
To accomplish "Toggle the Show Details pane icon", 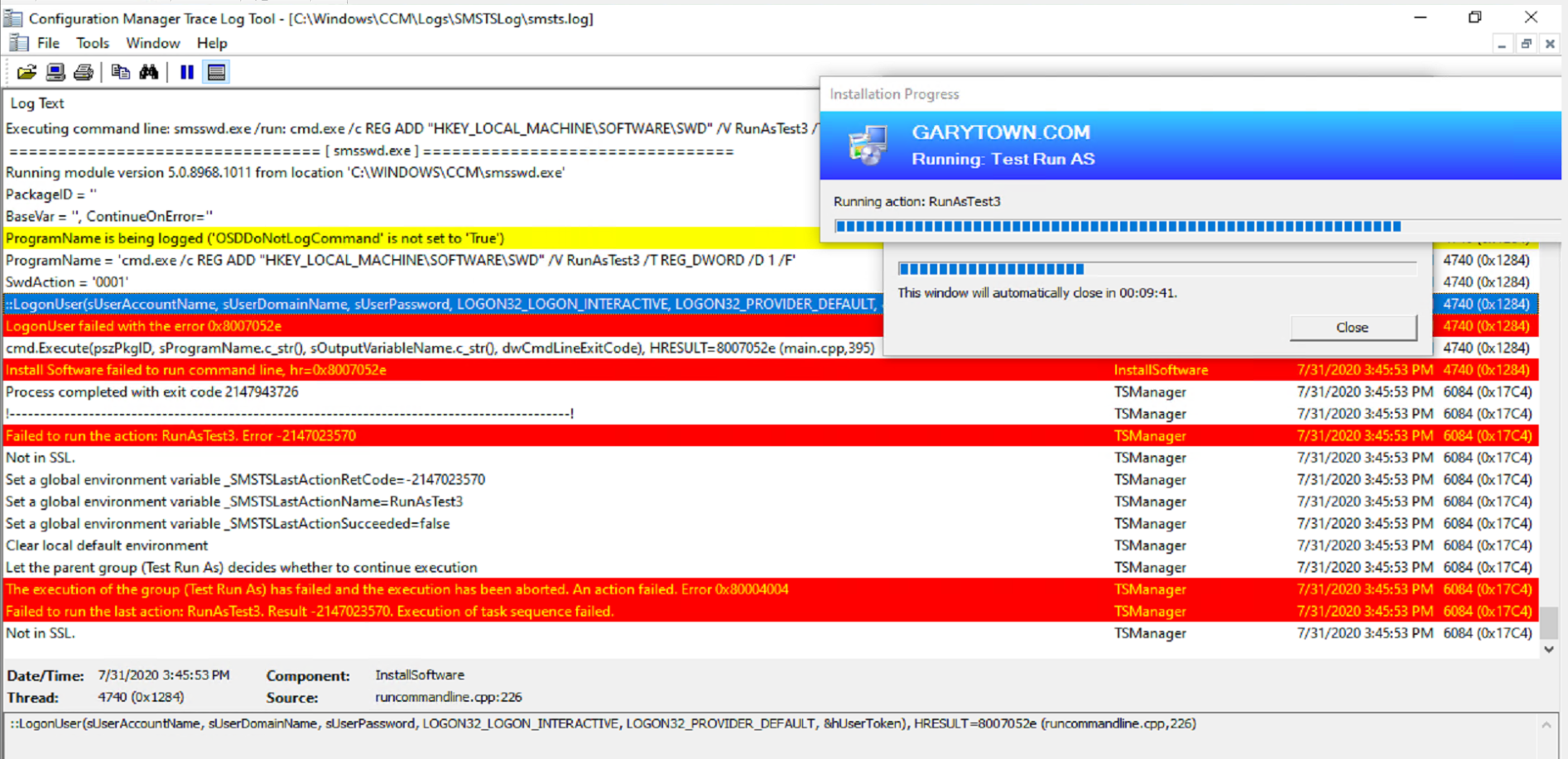I will point(216,73).
